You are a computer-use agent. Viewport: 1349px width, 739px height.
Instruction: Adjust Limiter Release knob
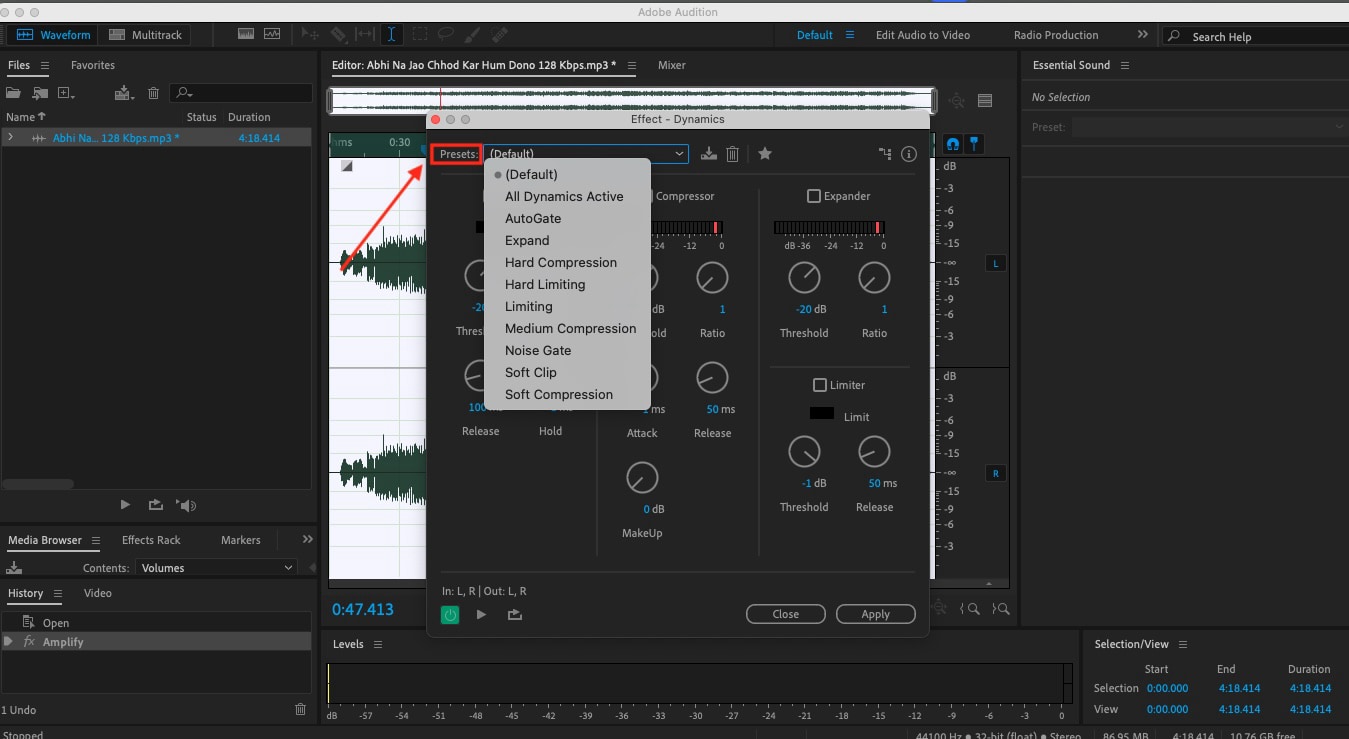pyautogui.click(x=874, y=452)
